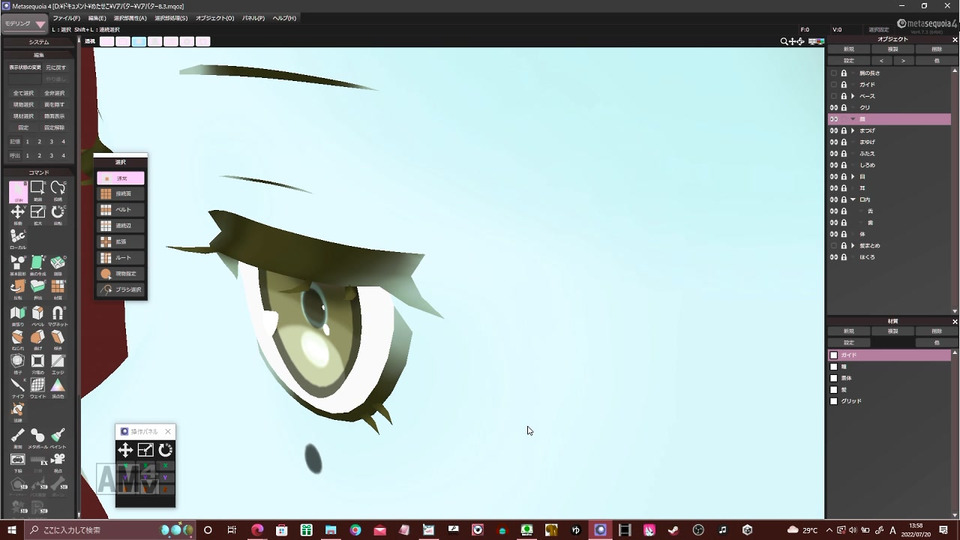Open the ヘルプ(H) menu
Image resolution: width=960 pixels, height=540 pixels.
[285, 18]
